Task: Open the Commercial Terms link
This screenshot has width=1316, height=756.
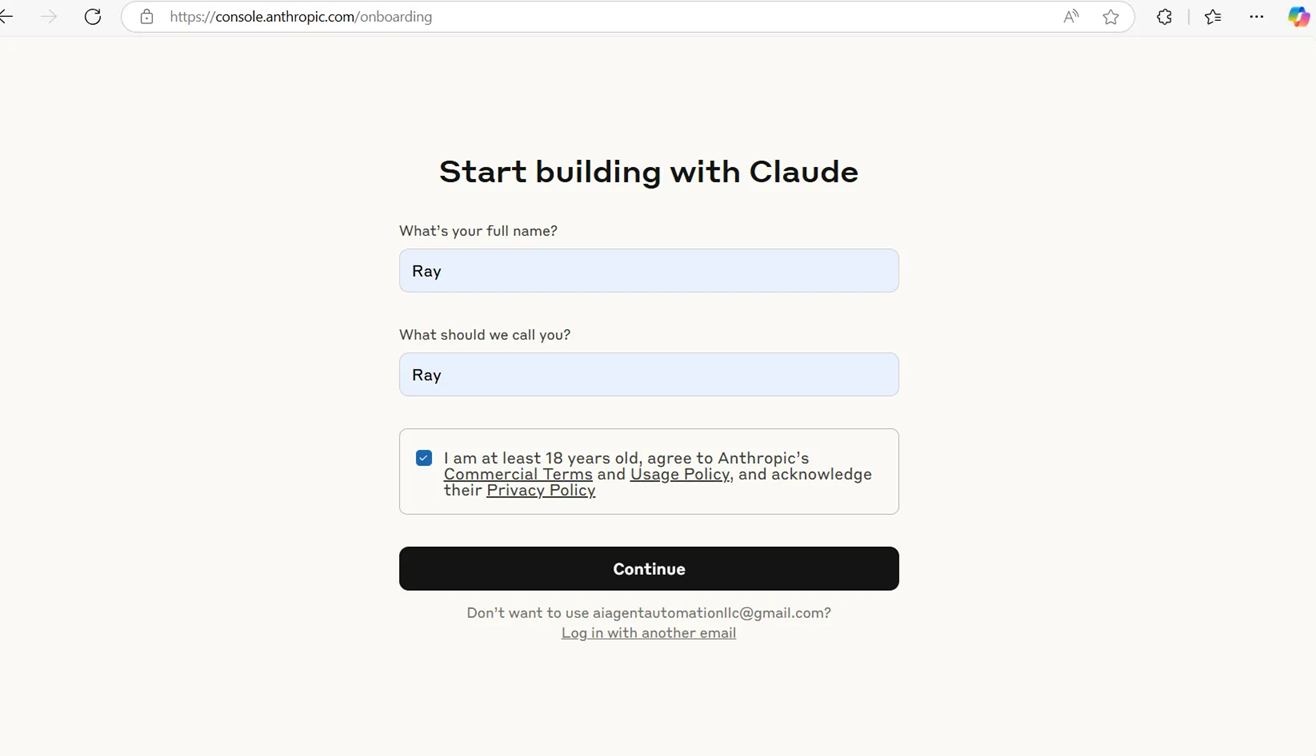Action: [518, 474]
